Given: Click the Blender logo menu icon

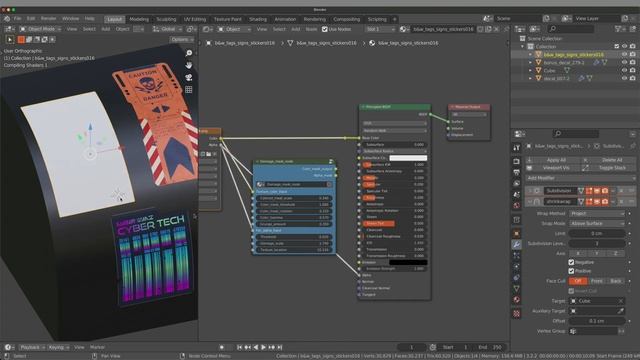Looking at the screenshot, I should 7,19.
